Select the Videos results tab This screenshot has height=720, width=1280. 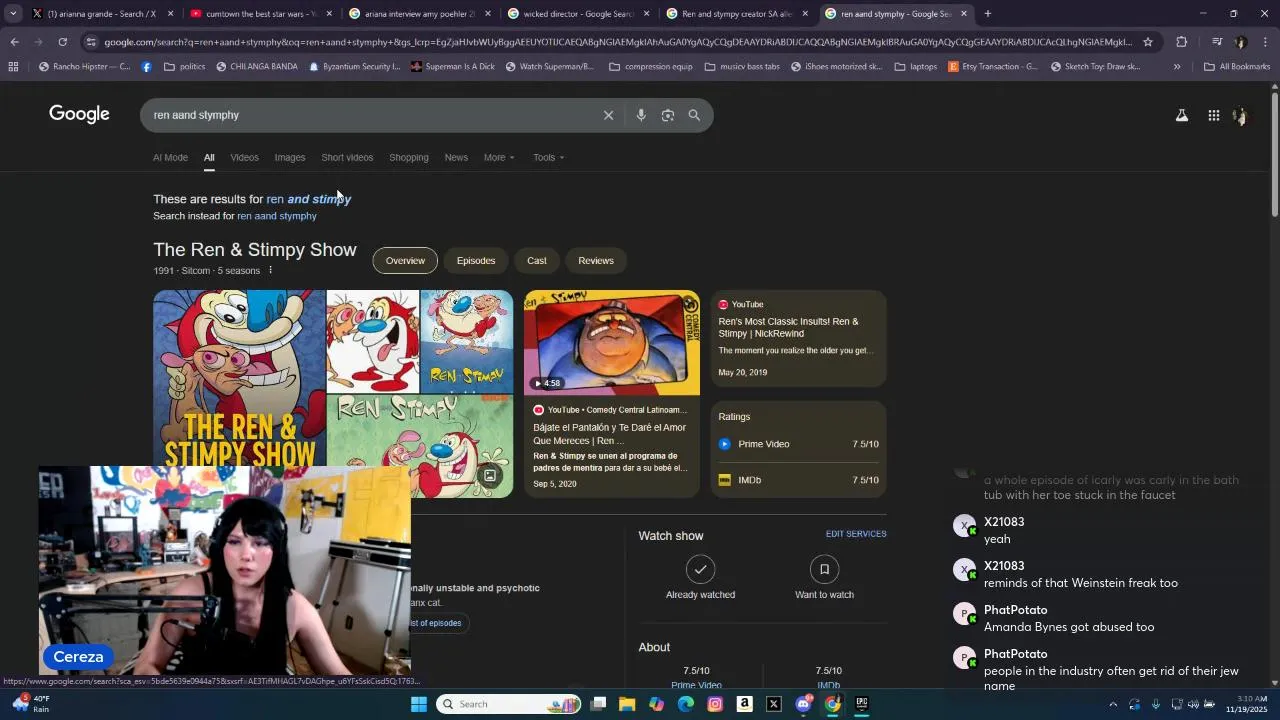244,157
